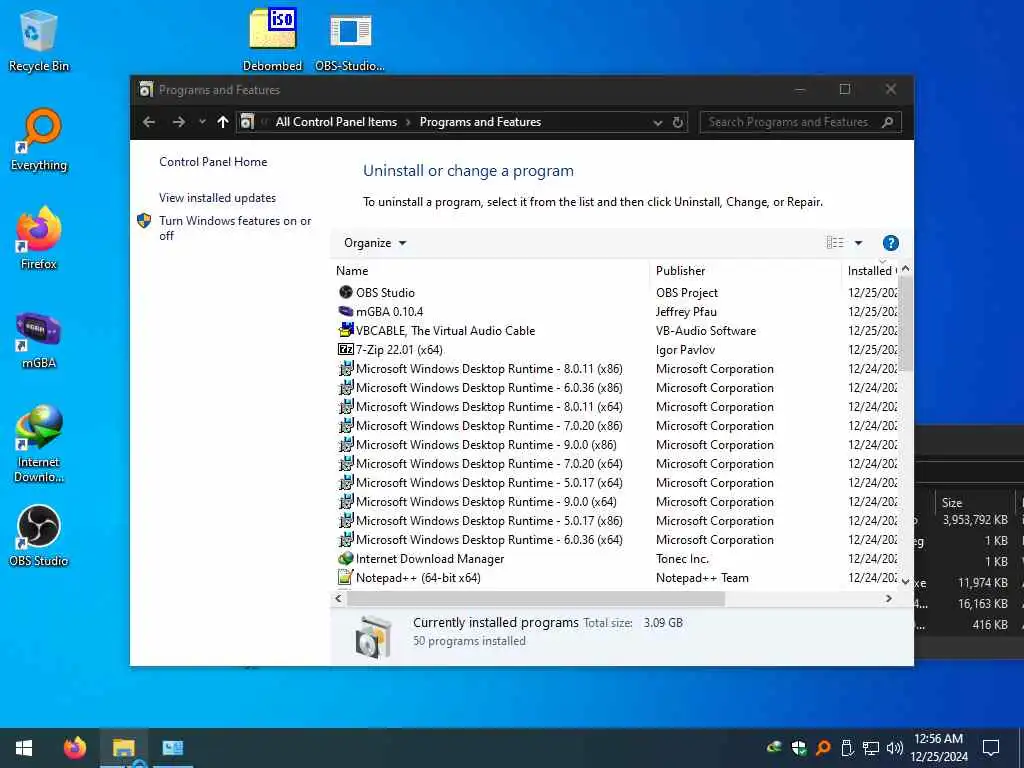The image size is (1024, 768).
Task: Click the Igor Pavlov publisher cell
Action: [685, 349]
